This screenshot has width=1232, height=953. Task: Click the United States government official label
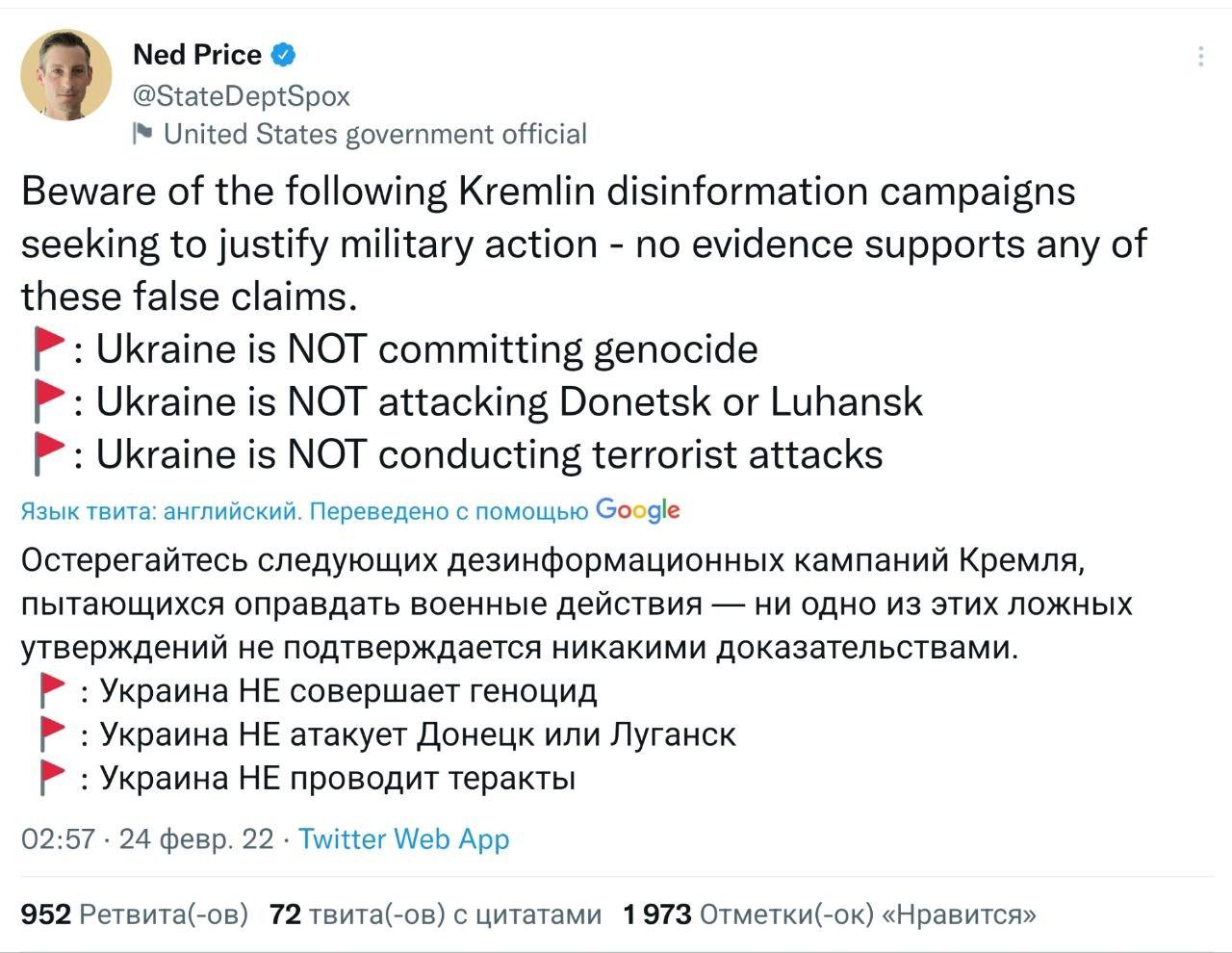click(x=374, y=134)
